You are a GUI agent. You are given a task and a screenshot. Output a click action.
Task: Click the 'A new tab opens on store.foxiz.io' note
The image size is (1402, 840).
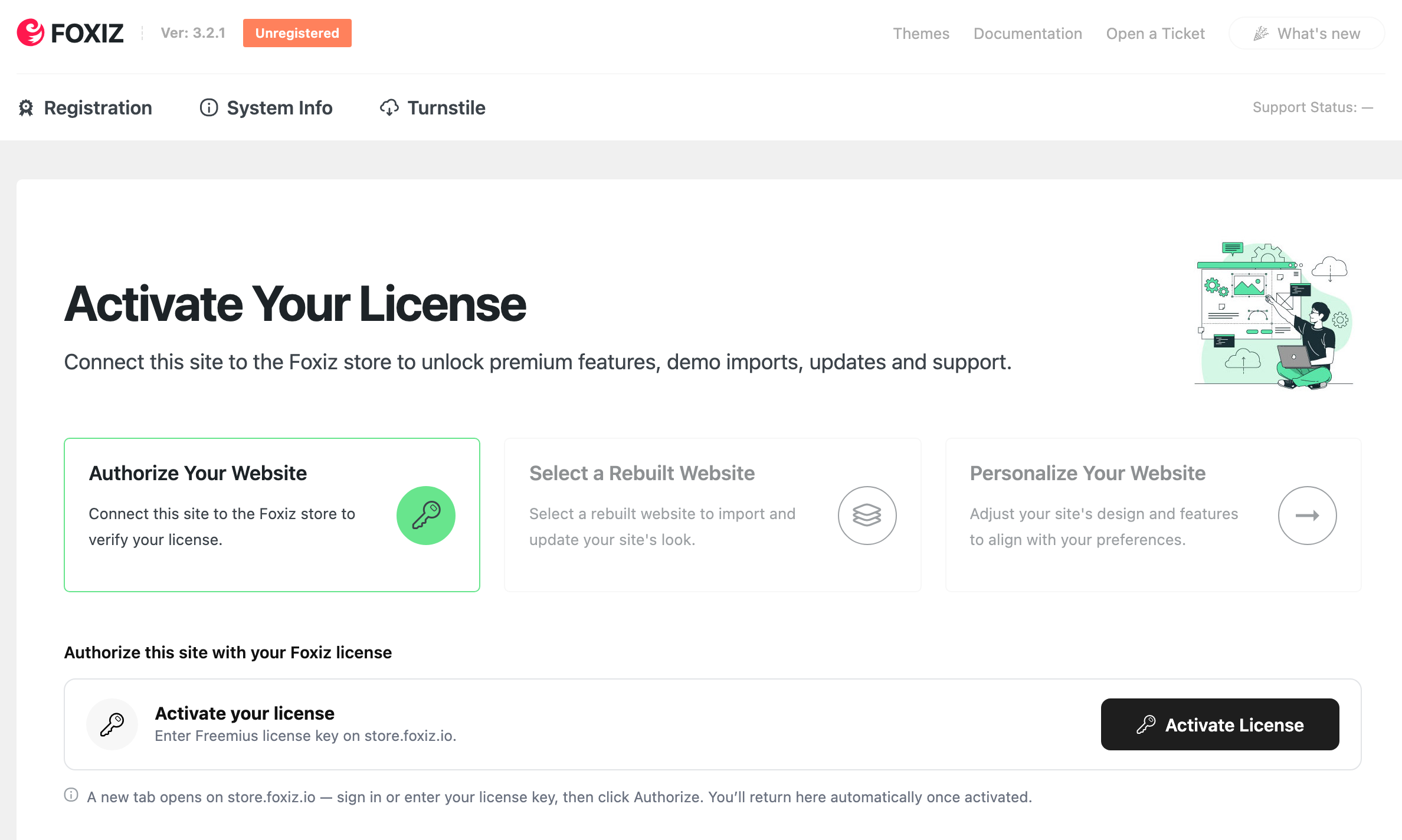pos(559,797)
